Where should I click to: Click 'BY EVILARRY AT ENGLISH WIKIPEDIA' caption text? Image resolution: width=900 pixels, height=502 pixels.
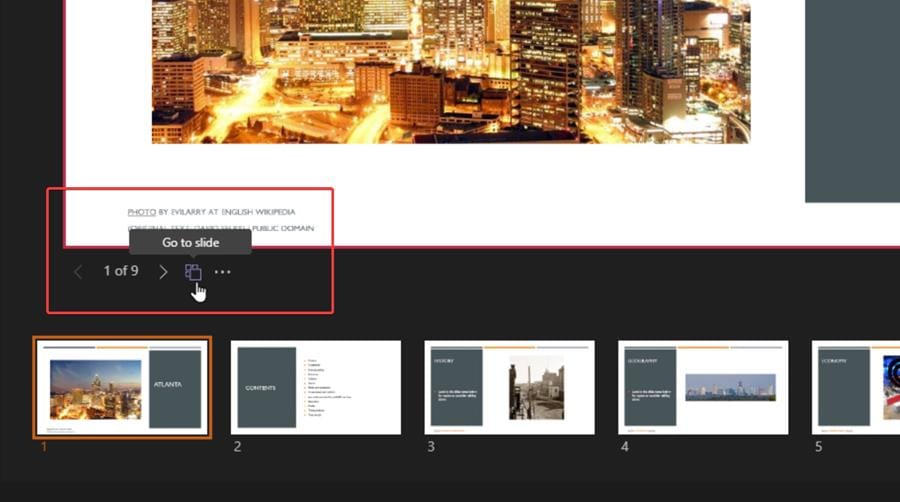[227, 212]
